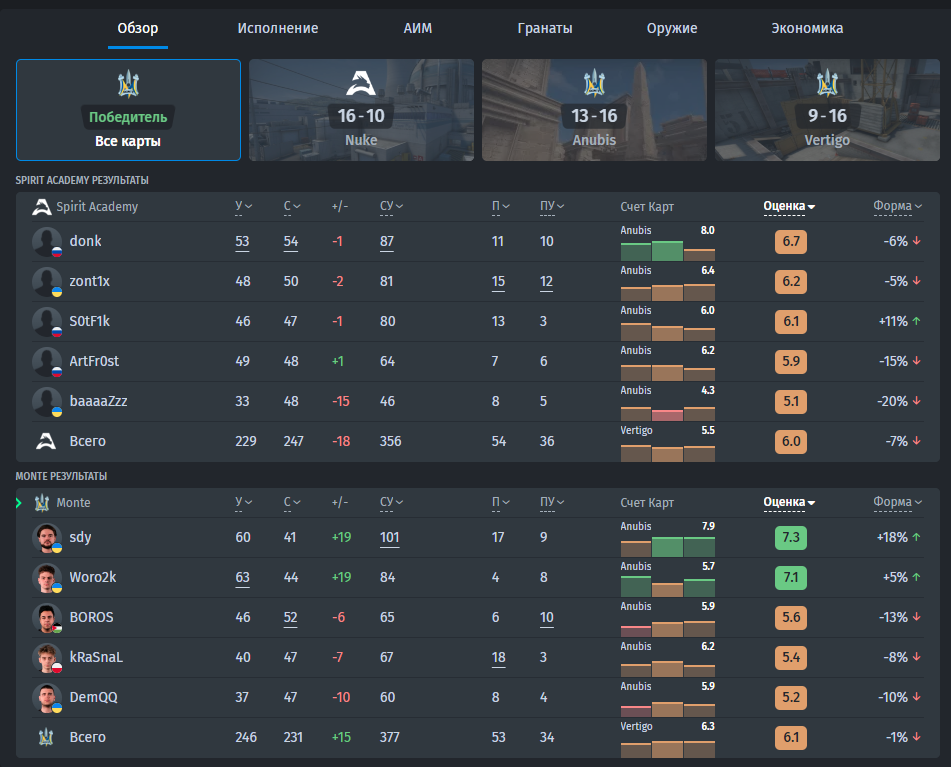
Task: Select the Nuke 16-10 map card
Action: pos(361,110)
